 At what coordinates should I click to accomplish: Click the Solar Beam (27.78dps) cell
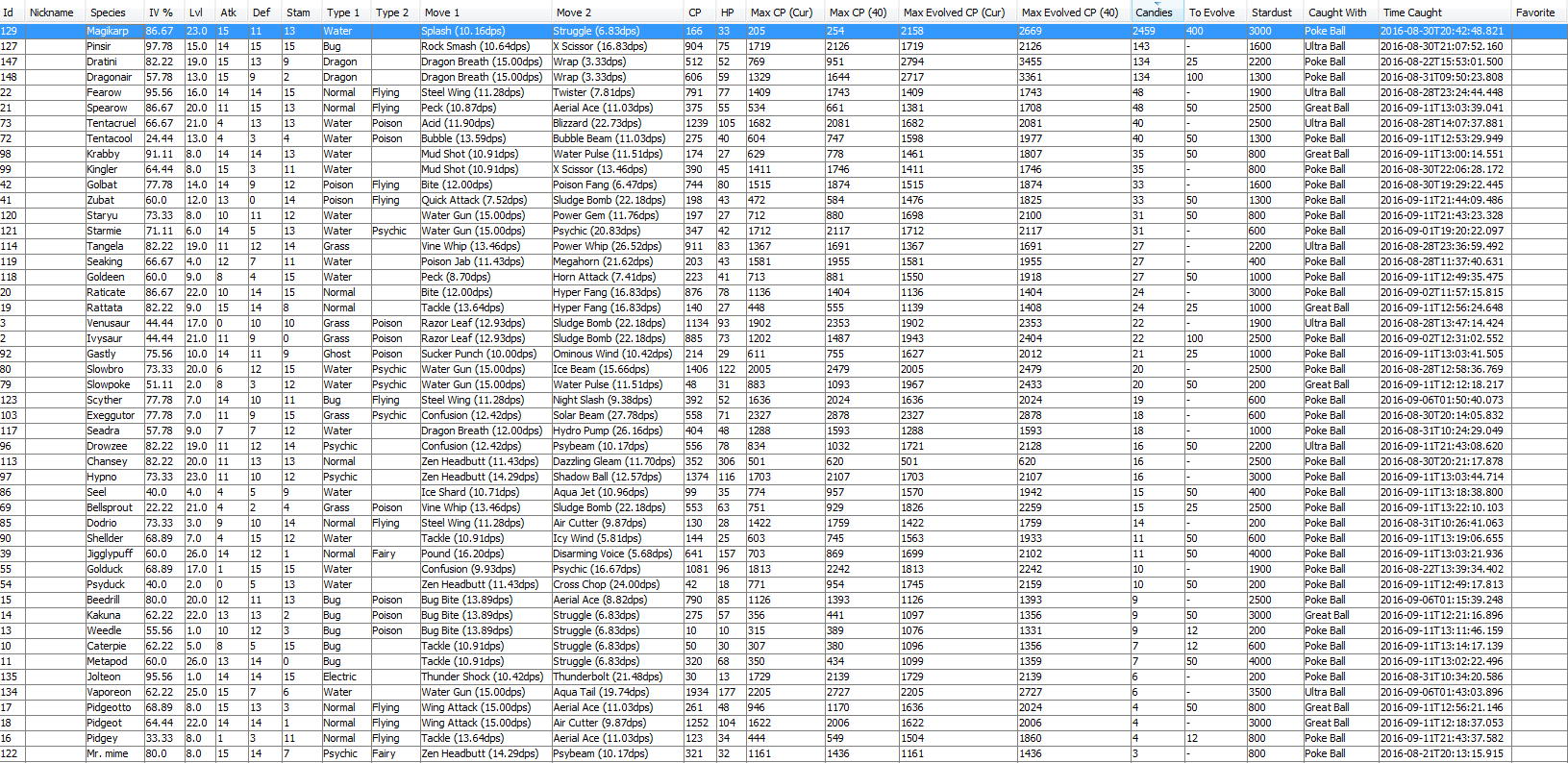click(x=616, y=415)
